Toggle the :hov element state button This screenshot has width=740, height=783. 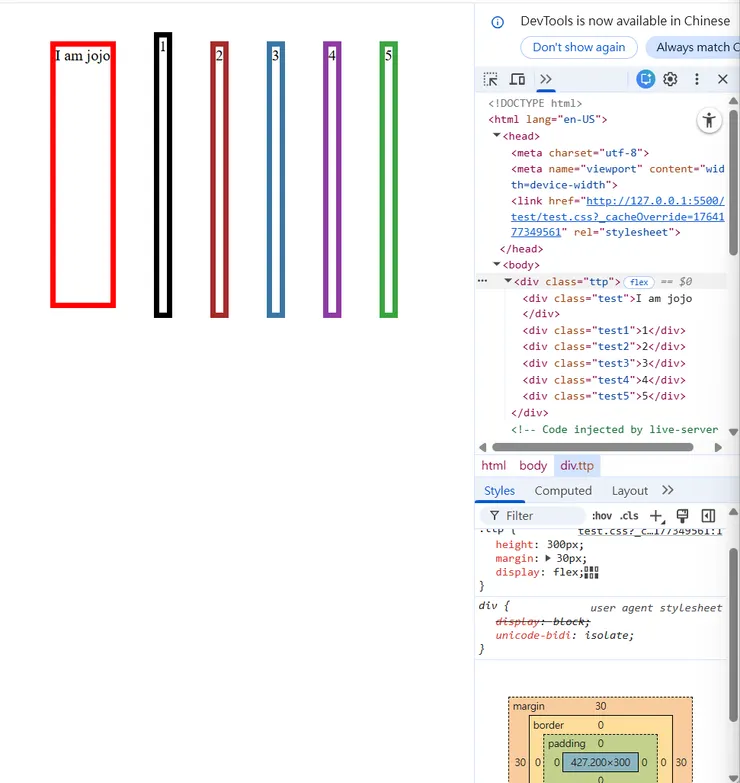pyautogui.click(x=602, y=516)
